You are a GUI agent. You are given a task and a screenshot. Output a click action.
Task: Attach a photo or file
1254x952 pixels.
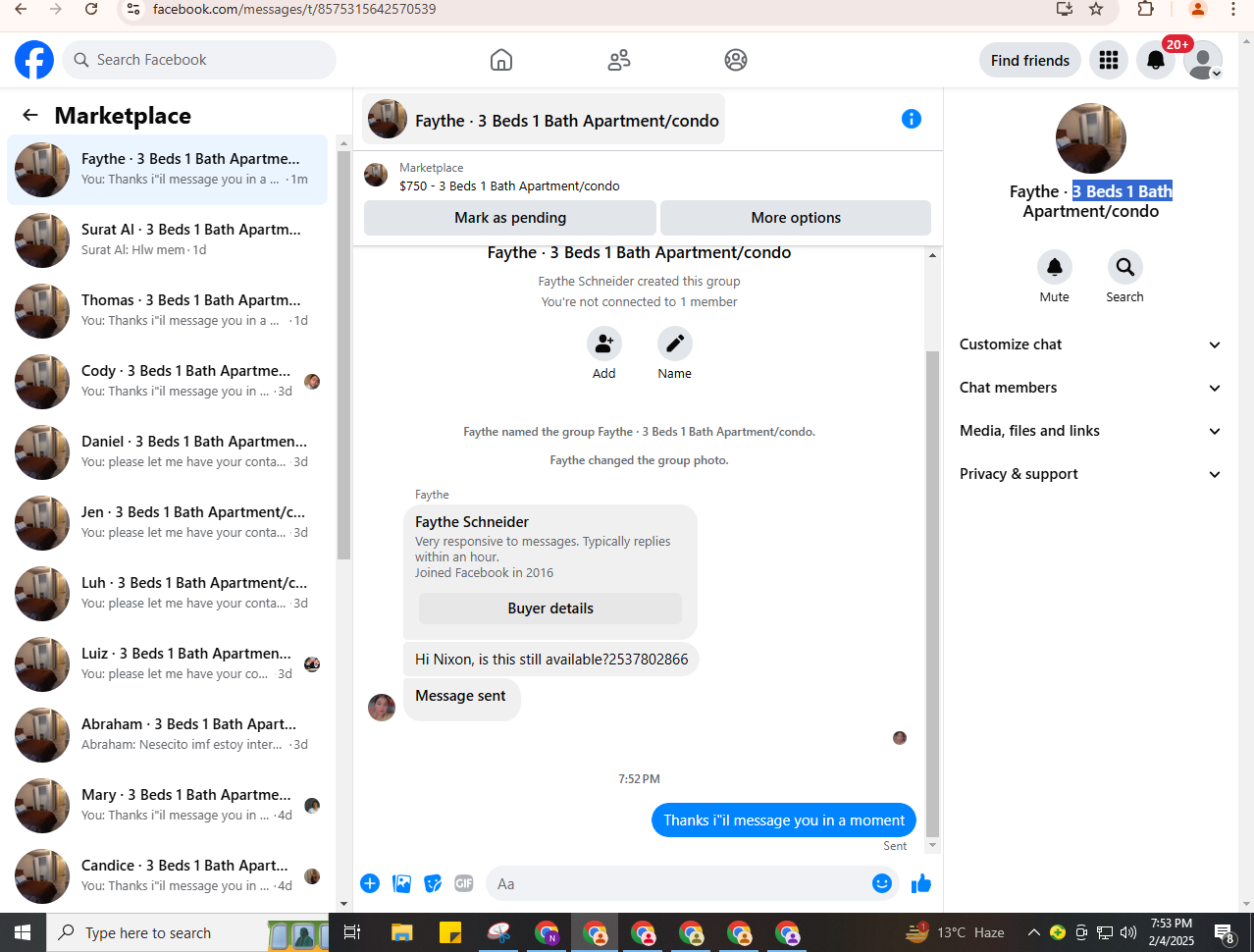point(402,883)
